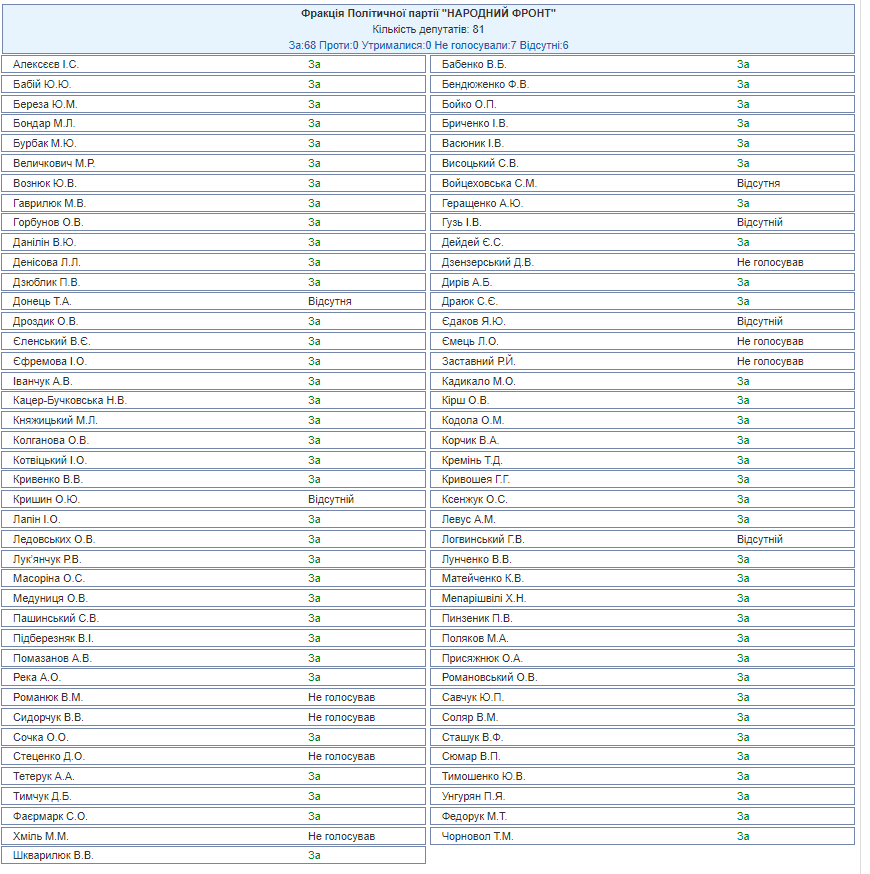Select deputy name Алексєєв І.С.
Image resolution: width=870 pixels, height=874 pixels.
46,64
